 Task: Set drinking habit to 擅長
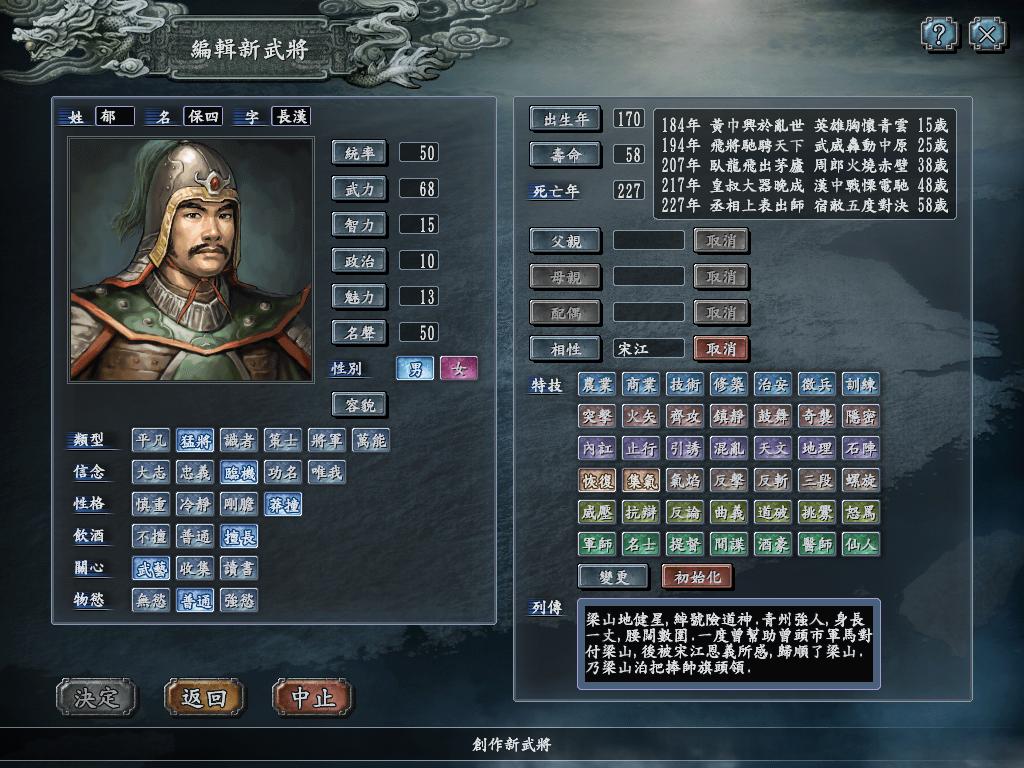click(239, 537)
